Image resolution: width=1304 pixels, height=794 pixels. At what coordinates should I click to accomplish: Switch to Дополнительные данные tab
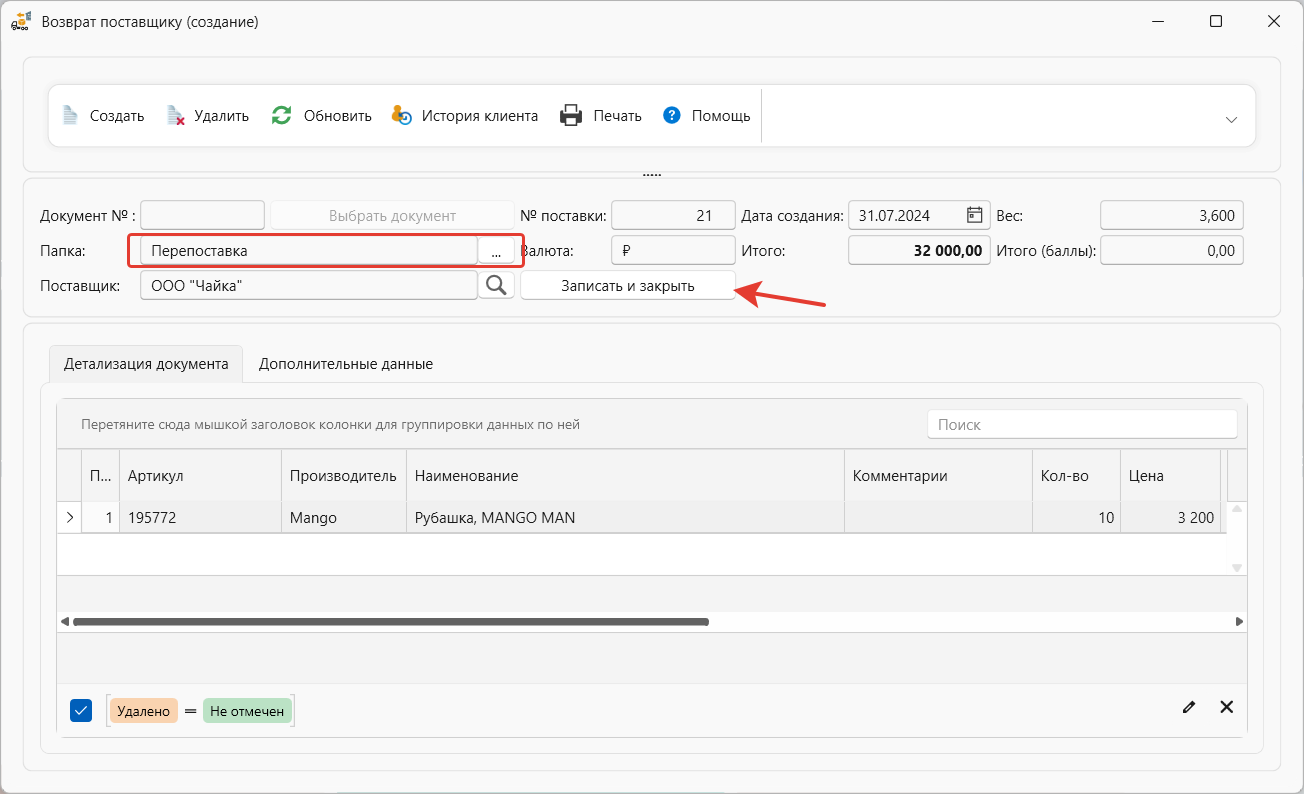346,364
